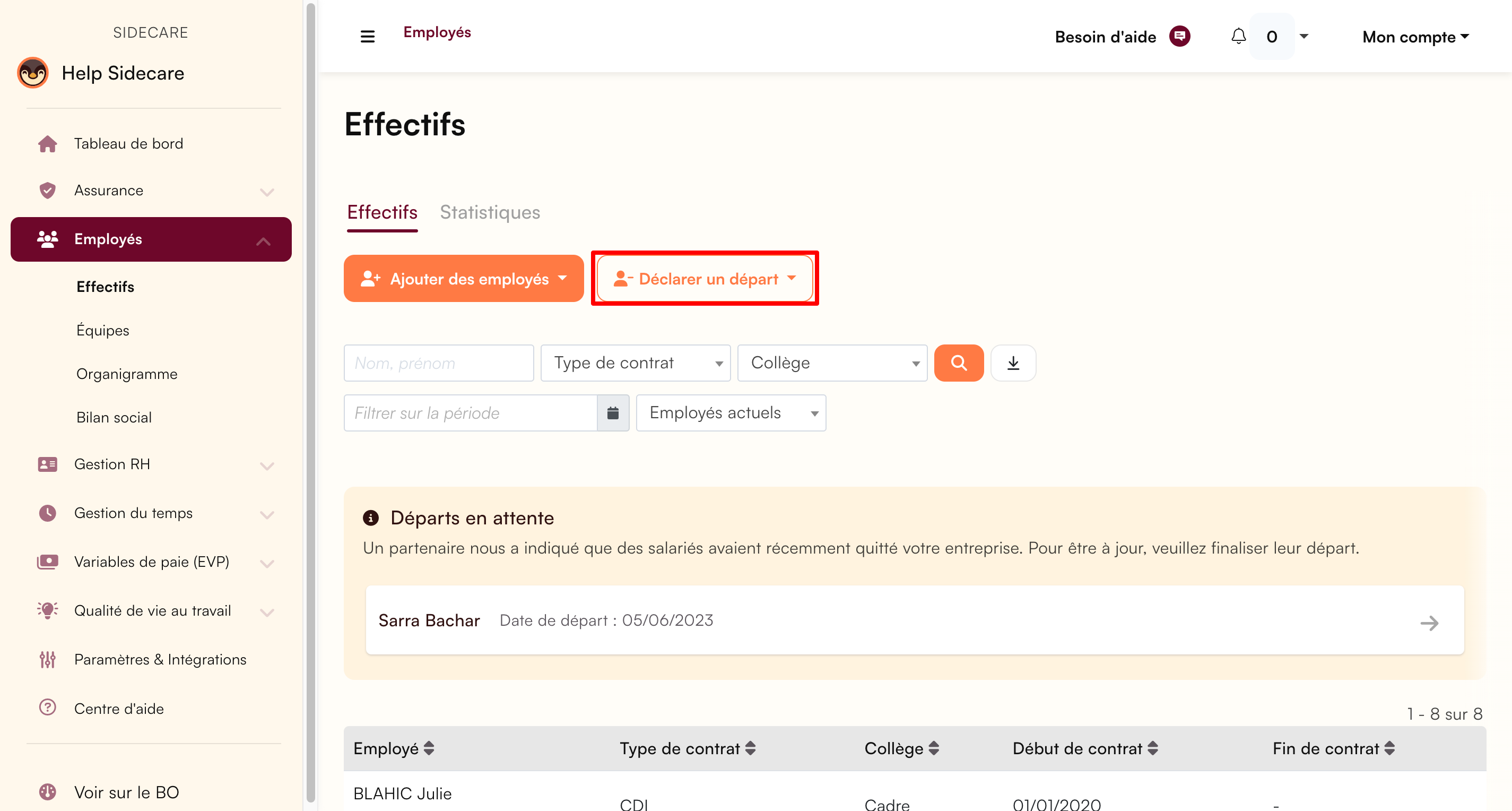
Task: Open Effectifs in the sidebar submenu
Action: [105, 287]
